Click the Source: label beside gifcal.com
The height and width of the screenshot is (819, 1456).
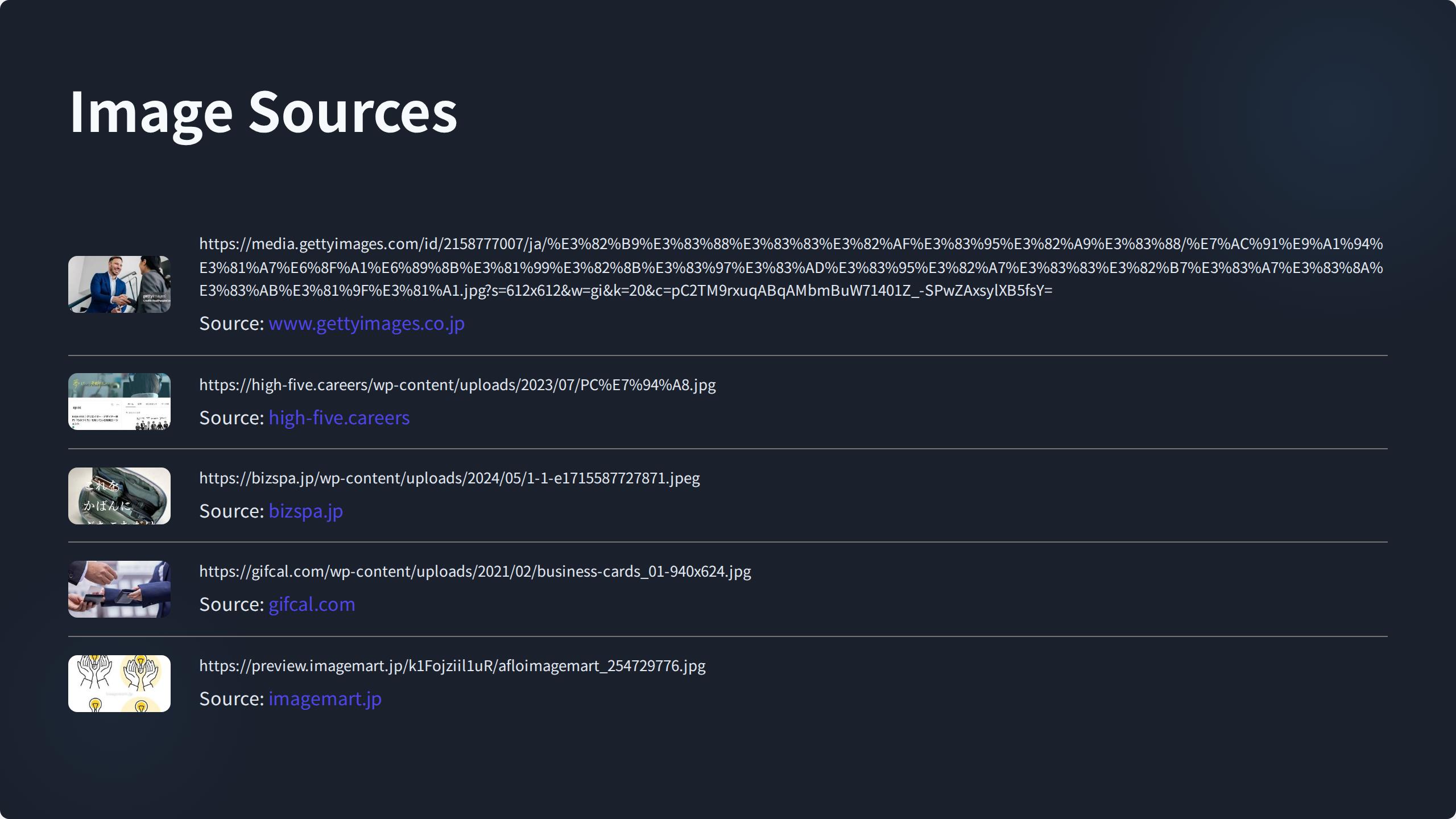[x=231, y=605]
